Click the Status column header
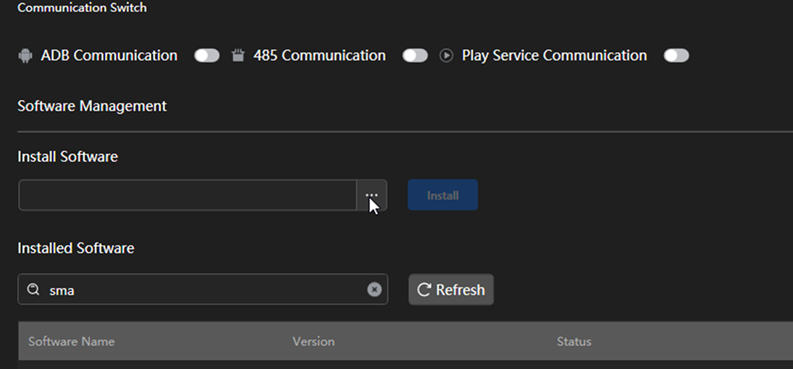 tap(574, 342)
